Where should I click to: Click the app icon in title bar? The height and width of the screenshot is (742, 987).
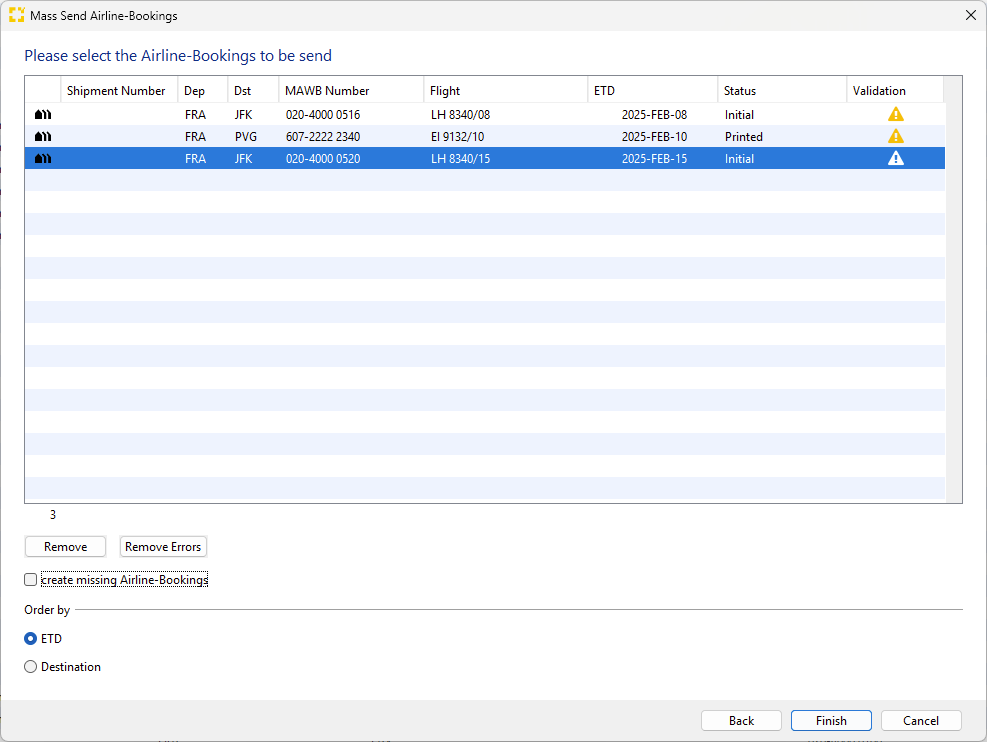click(x=16, y=16)
